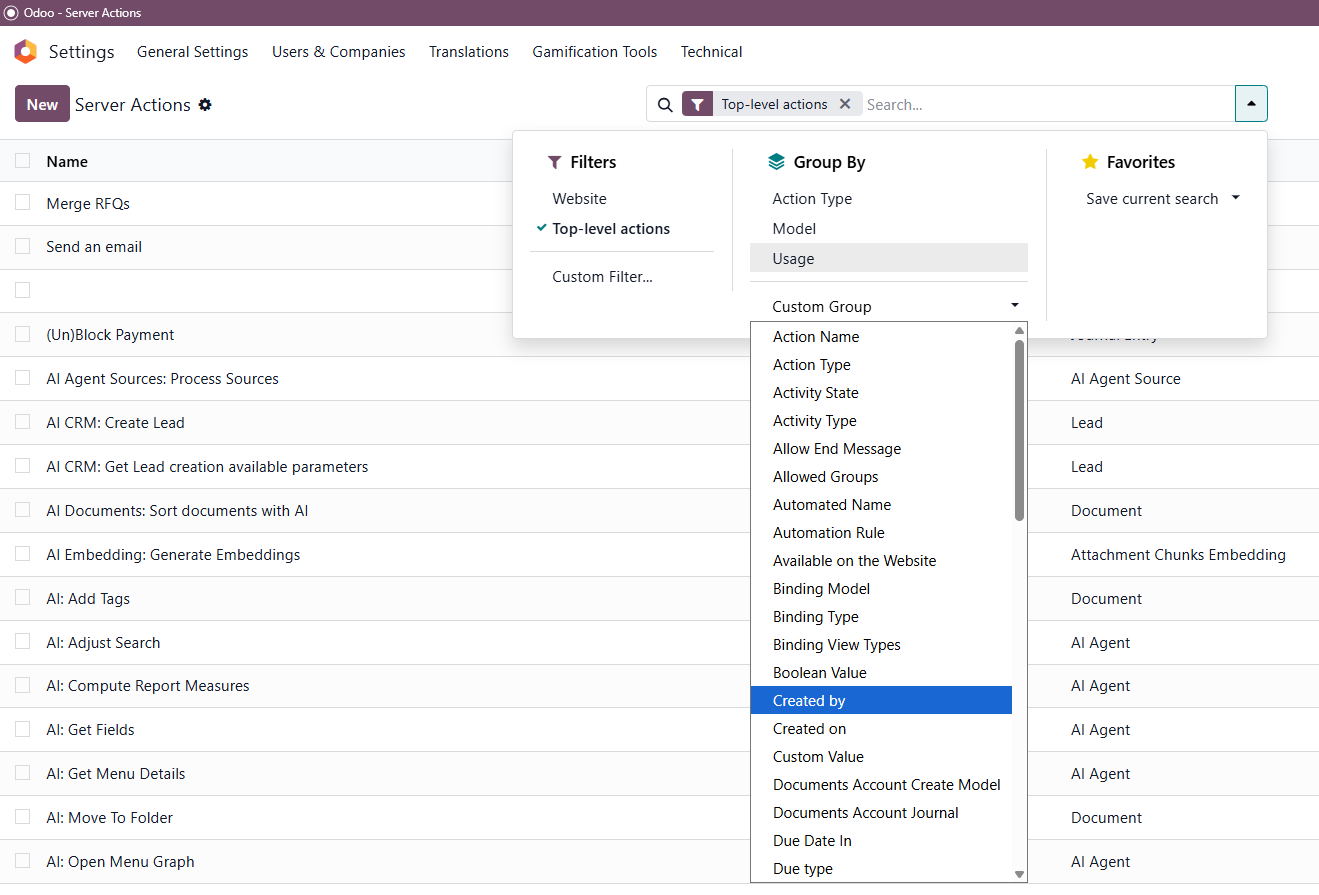Collapse the search options panel toggle
The height and width of the screenshot is (895, 1319).
point(1251,104)
